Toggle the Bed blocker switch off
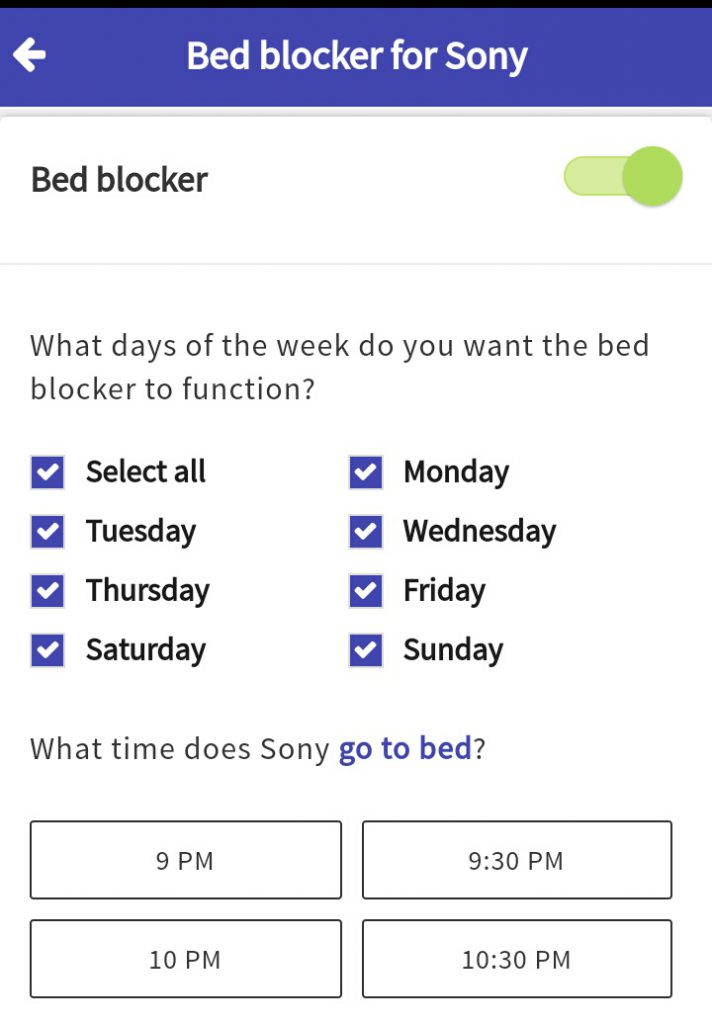This screenshot has height=1024, width=712. point(622,178)
